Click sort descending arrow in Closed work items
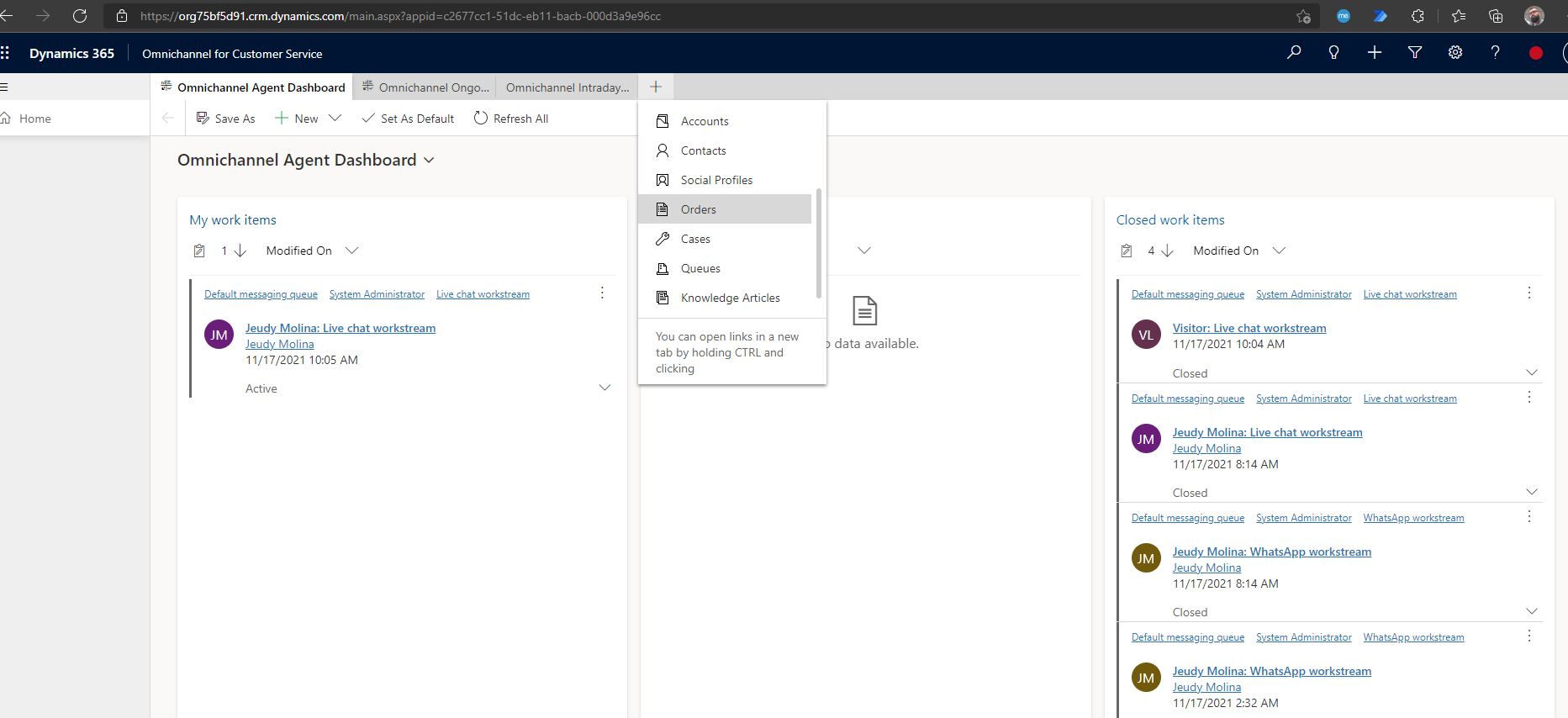1568x718 pixels. point(1167,251)
